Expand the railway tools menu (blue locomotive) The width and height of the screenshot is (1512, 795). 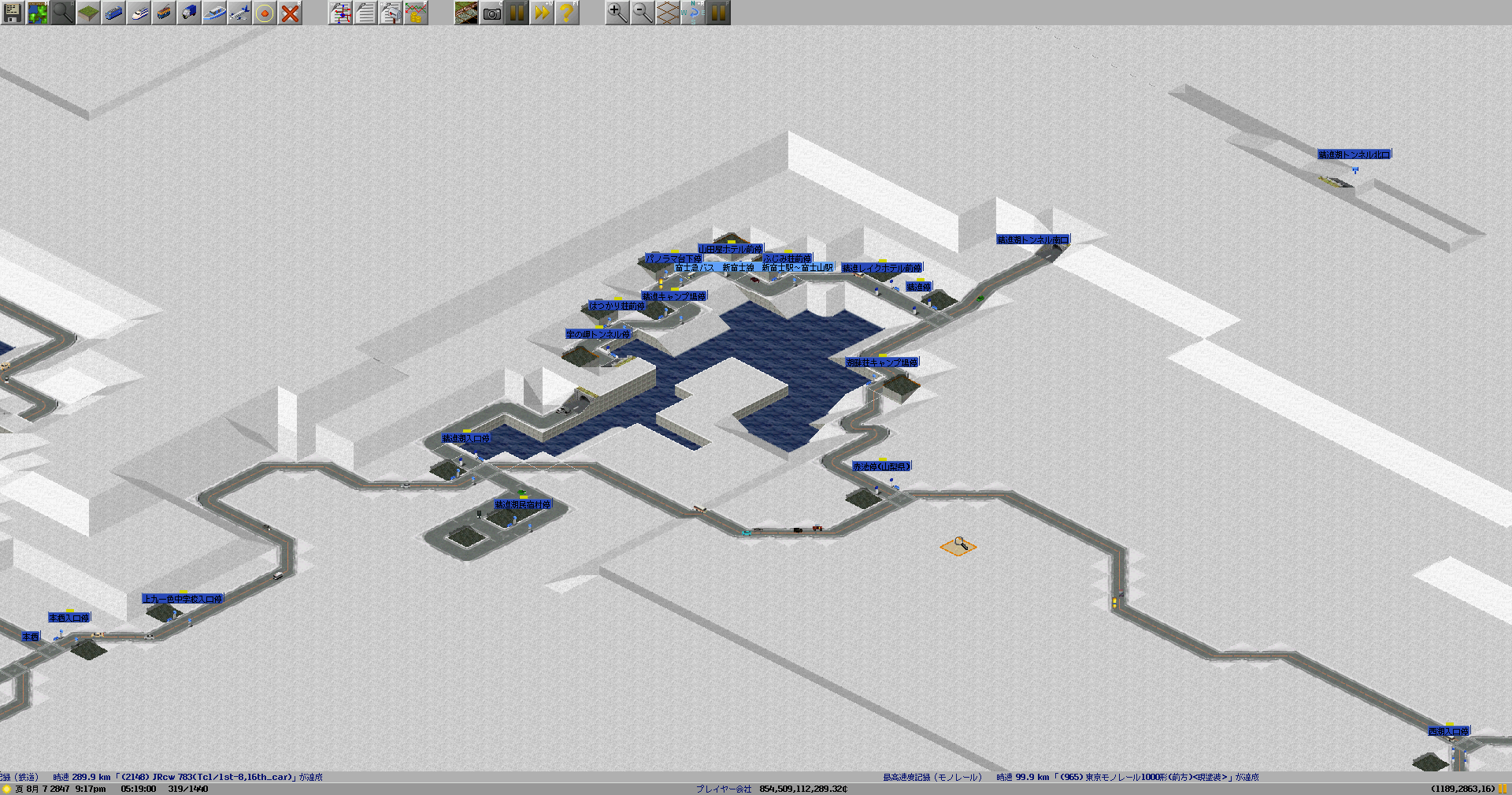point(113,13)
